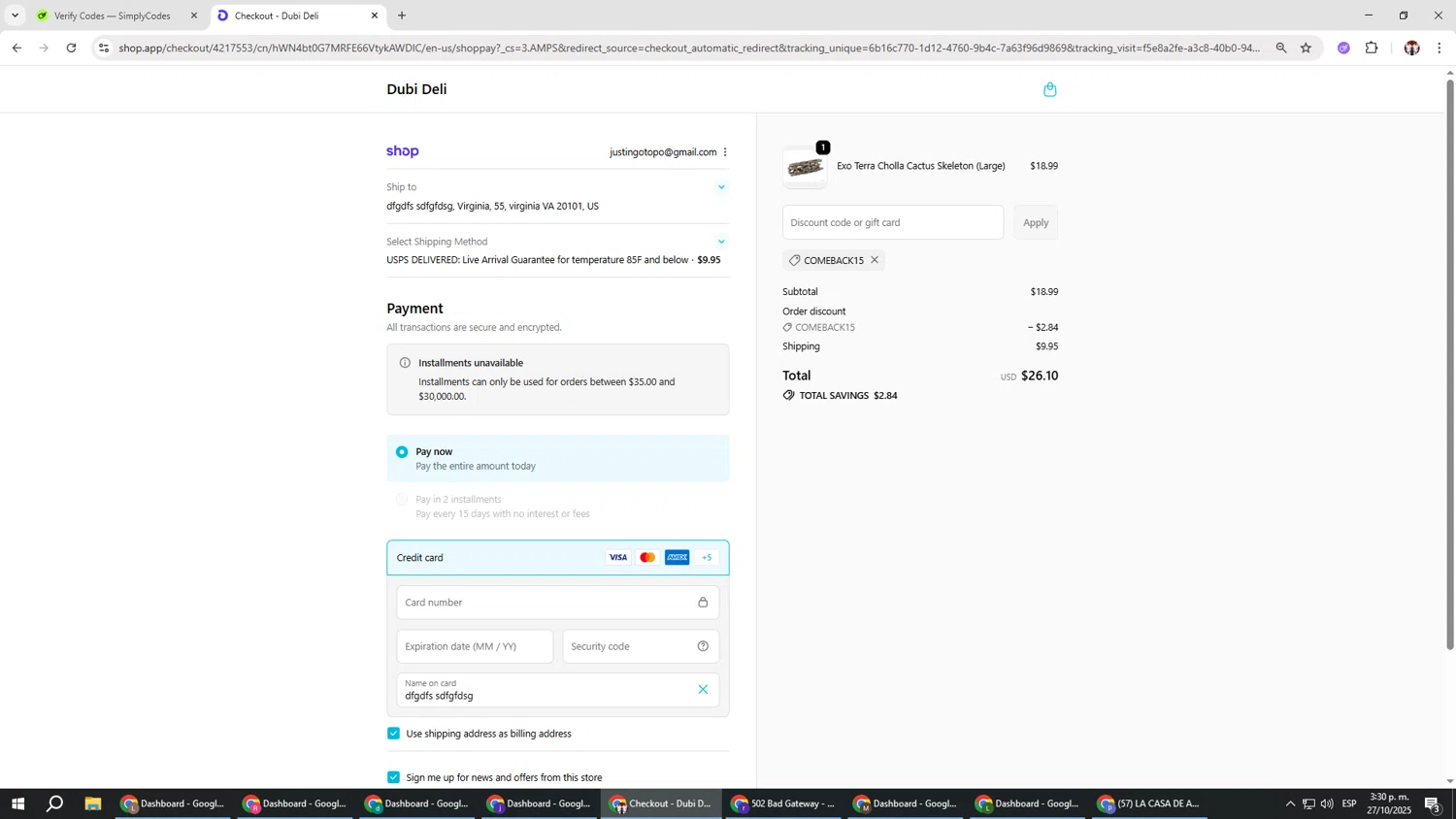Click the Installments unavailable info icon
The height and width of the screenshot is (819, 1456).
click(405, 363)
